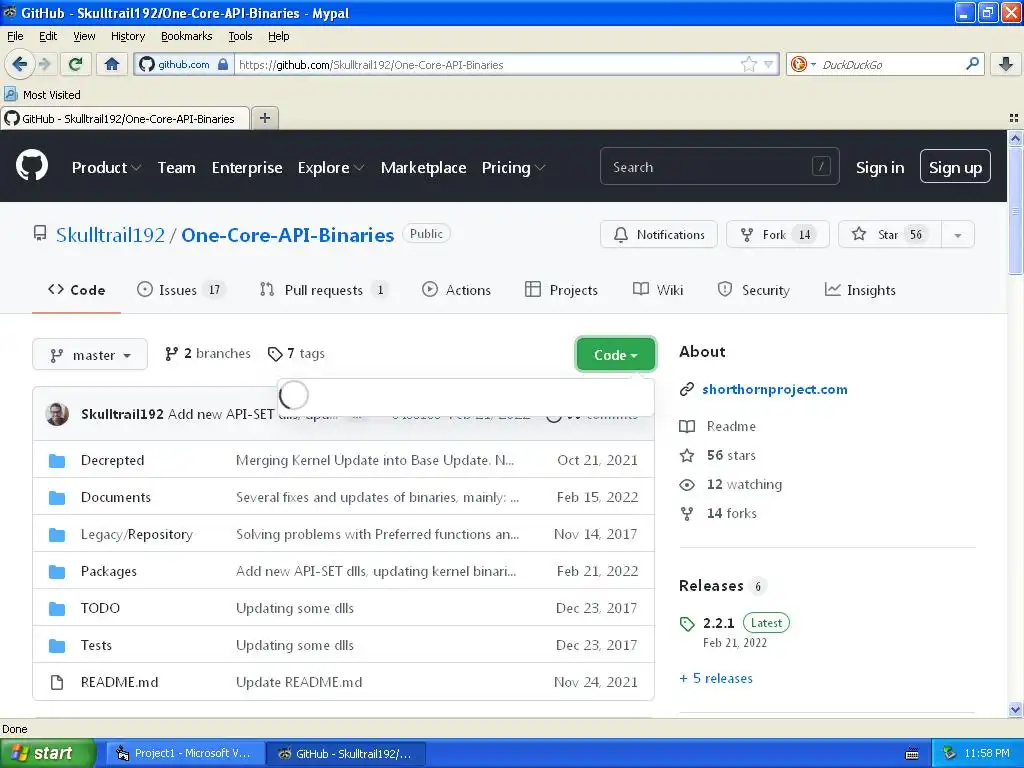Expand the Product menu in GitHub header
1024x768 pixels.
click(106, 167)
